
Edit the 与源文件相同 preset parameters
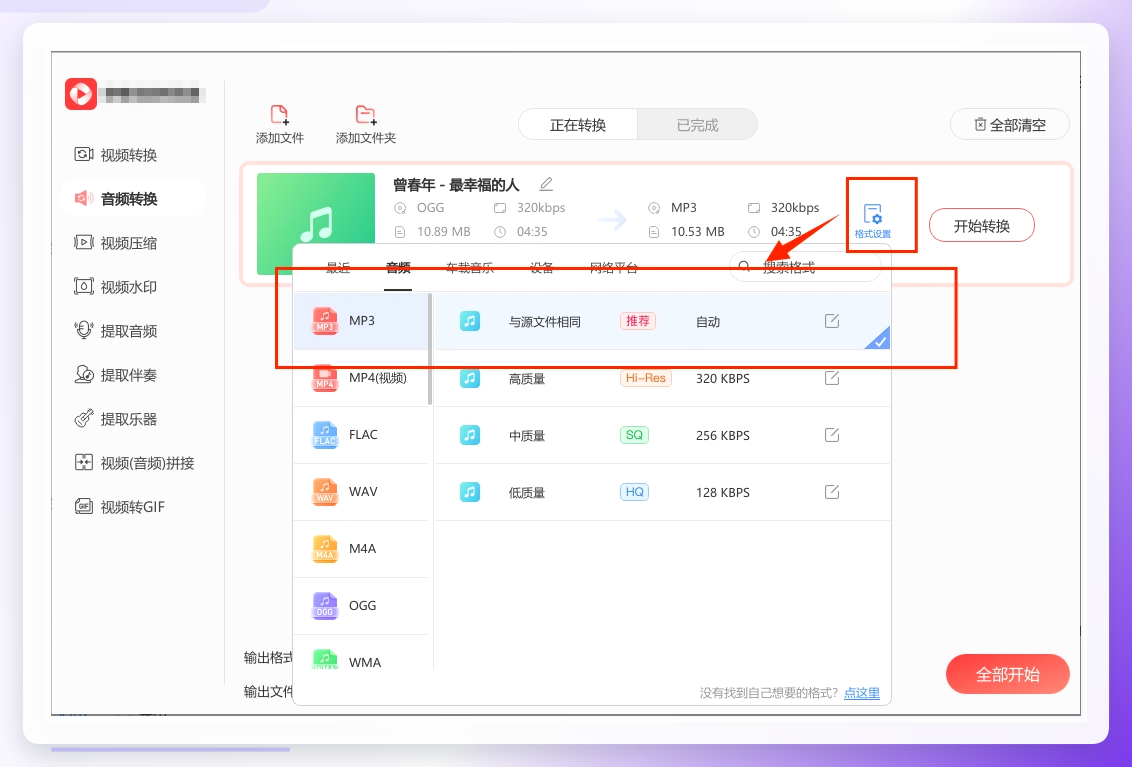832,321
